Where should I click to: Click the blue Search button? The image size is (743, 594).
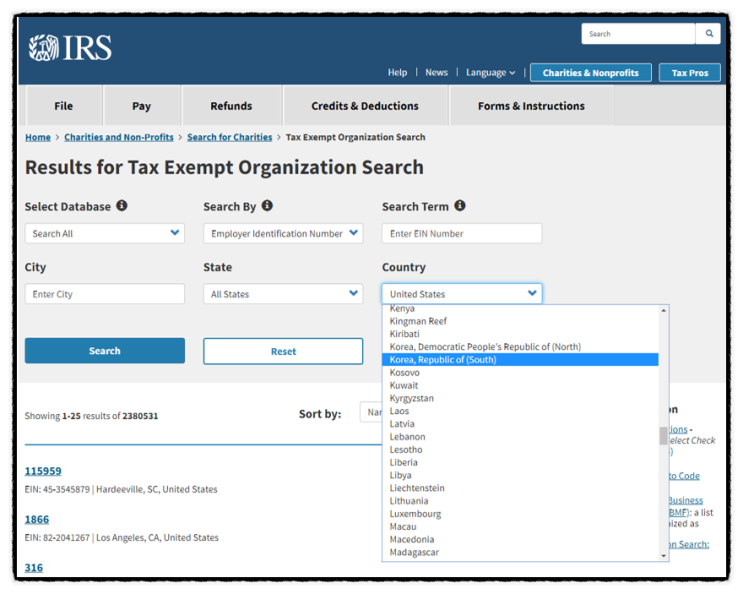click(x=105, y=351)
